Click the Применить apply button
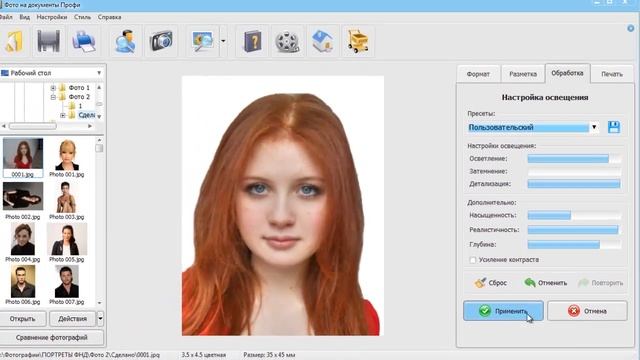The image size is (640, 360). (503, 311)
